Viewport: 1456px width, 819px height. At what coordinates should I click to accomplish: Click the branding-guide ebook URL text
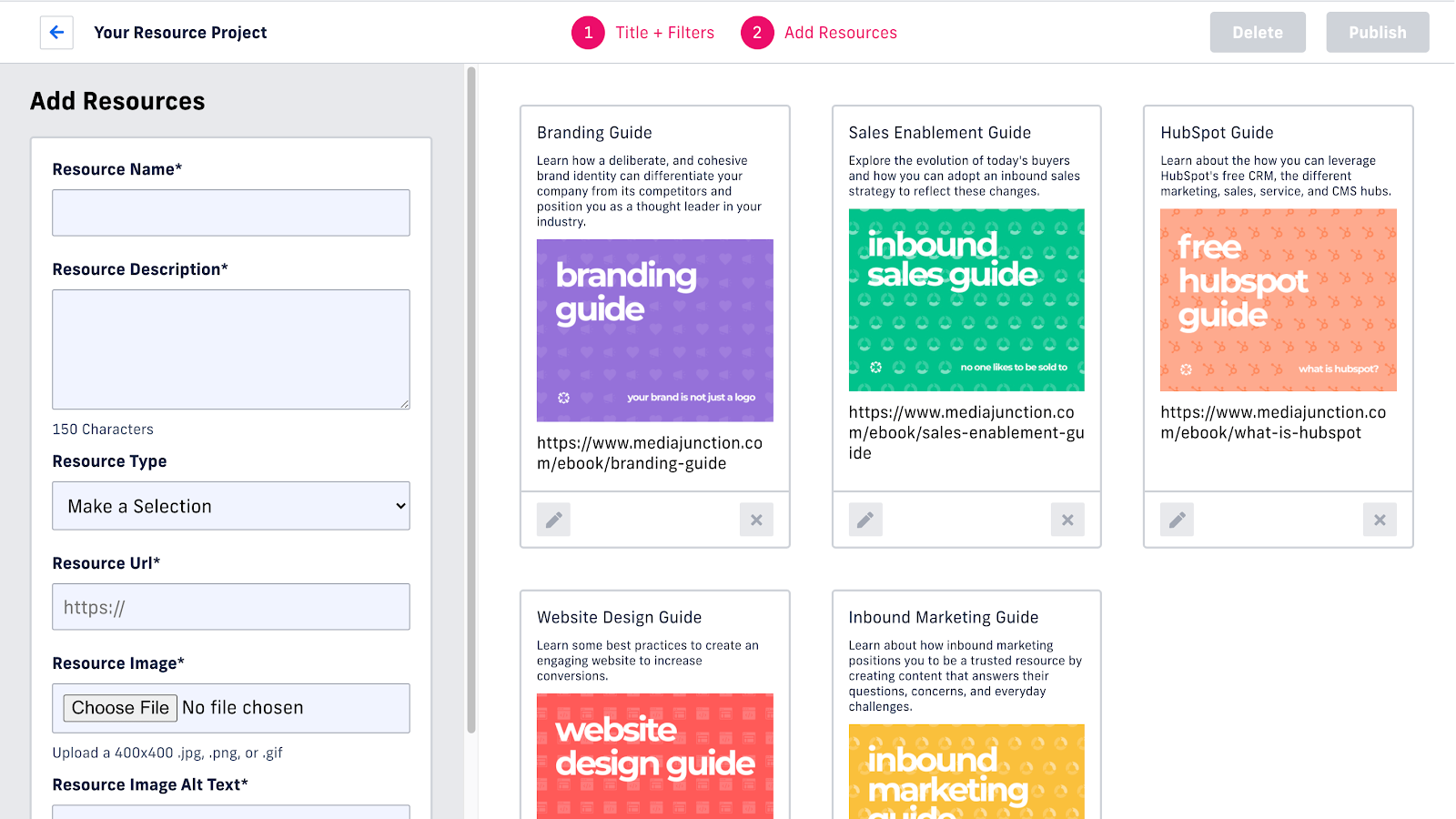(650, 453)
